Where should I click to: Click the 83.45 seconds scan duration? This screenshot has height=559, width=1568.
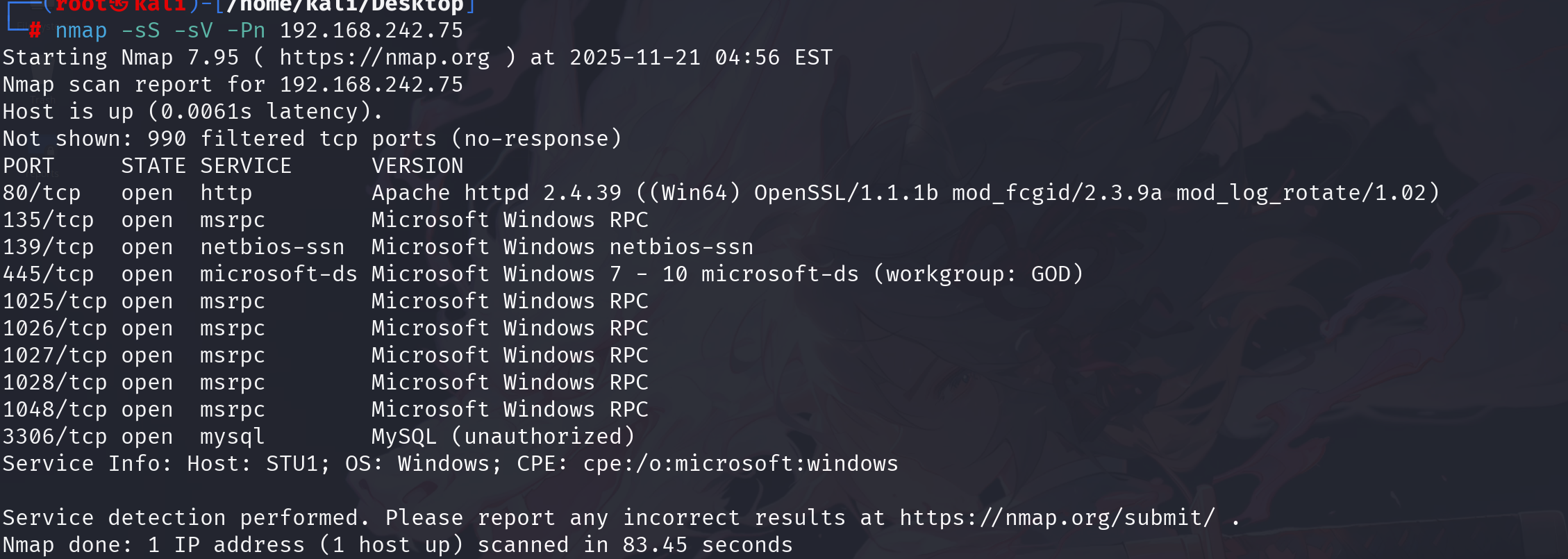click(x=707, y=545)
